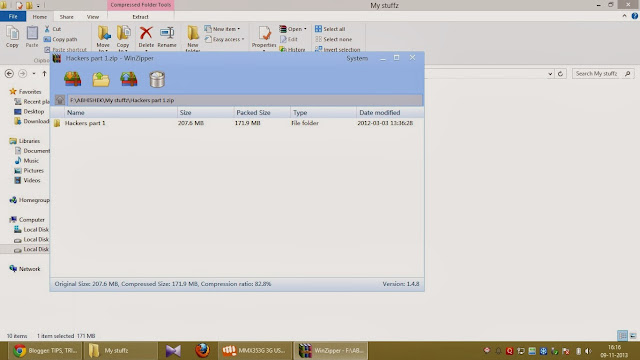640x360 pixels.
Task: Switch to large icons view in status bar
Action: coord(633,336)
